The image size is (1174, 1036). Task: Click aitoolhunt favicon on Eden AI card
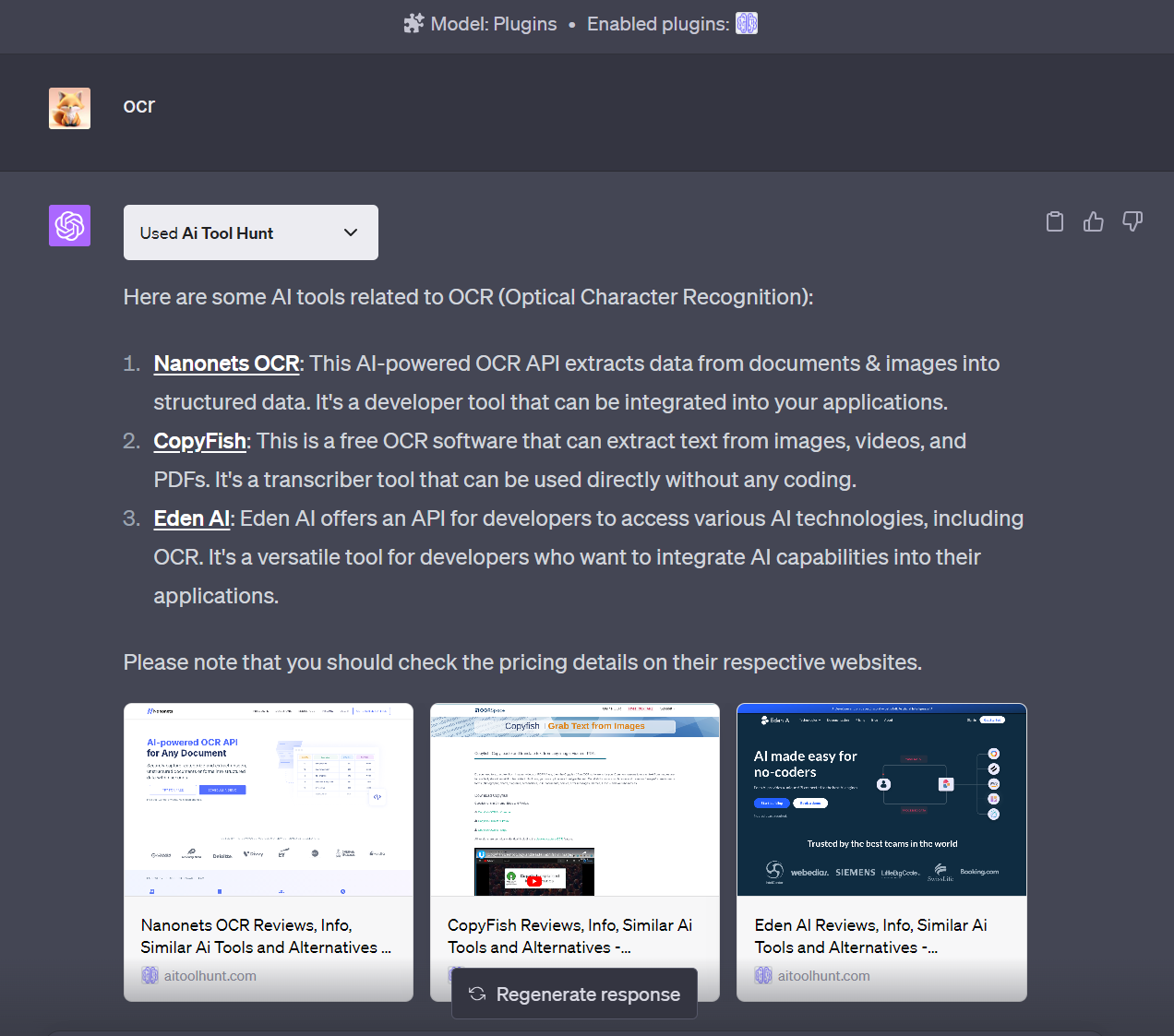pyautogui.click(x=763, y=975)
